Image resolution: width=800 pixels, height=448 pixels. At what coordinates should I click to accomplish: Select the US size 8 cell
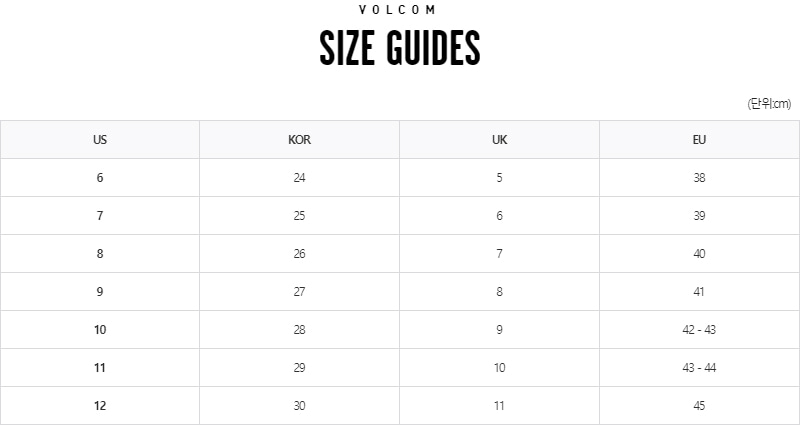[100, 254]
